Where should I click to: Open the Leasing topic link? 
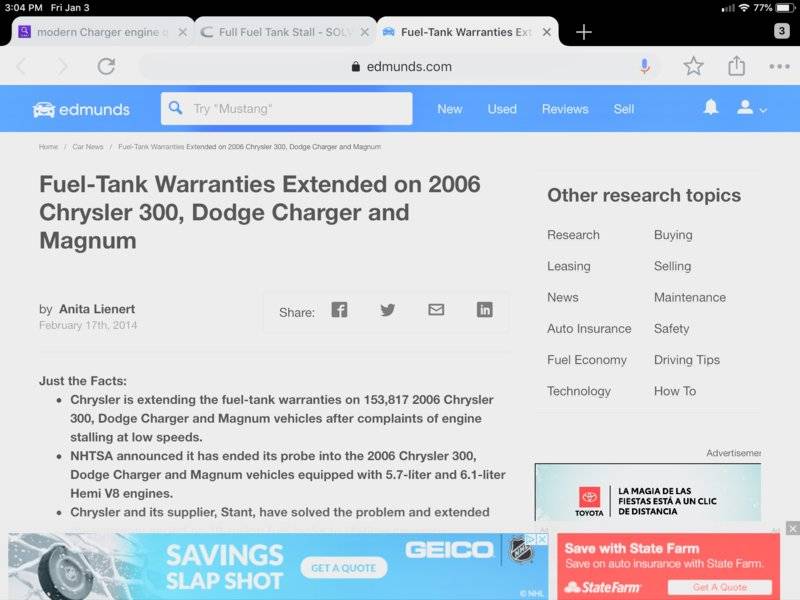[568, 266]
